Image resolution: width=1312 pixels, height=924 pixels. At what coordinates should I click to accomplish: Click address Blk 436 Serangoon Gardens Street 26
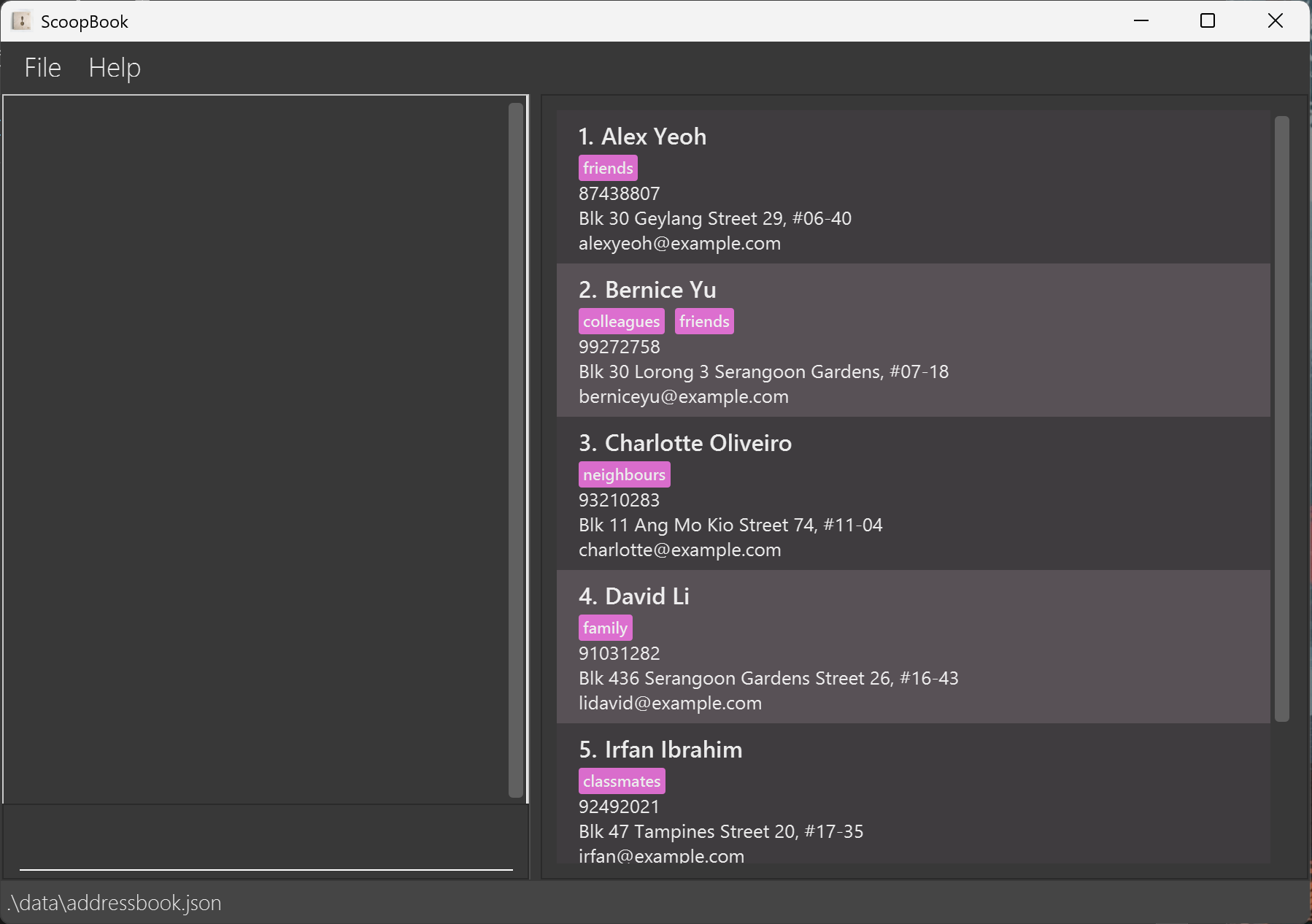point(768,678)
